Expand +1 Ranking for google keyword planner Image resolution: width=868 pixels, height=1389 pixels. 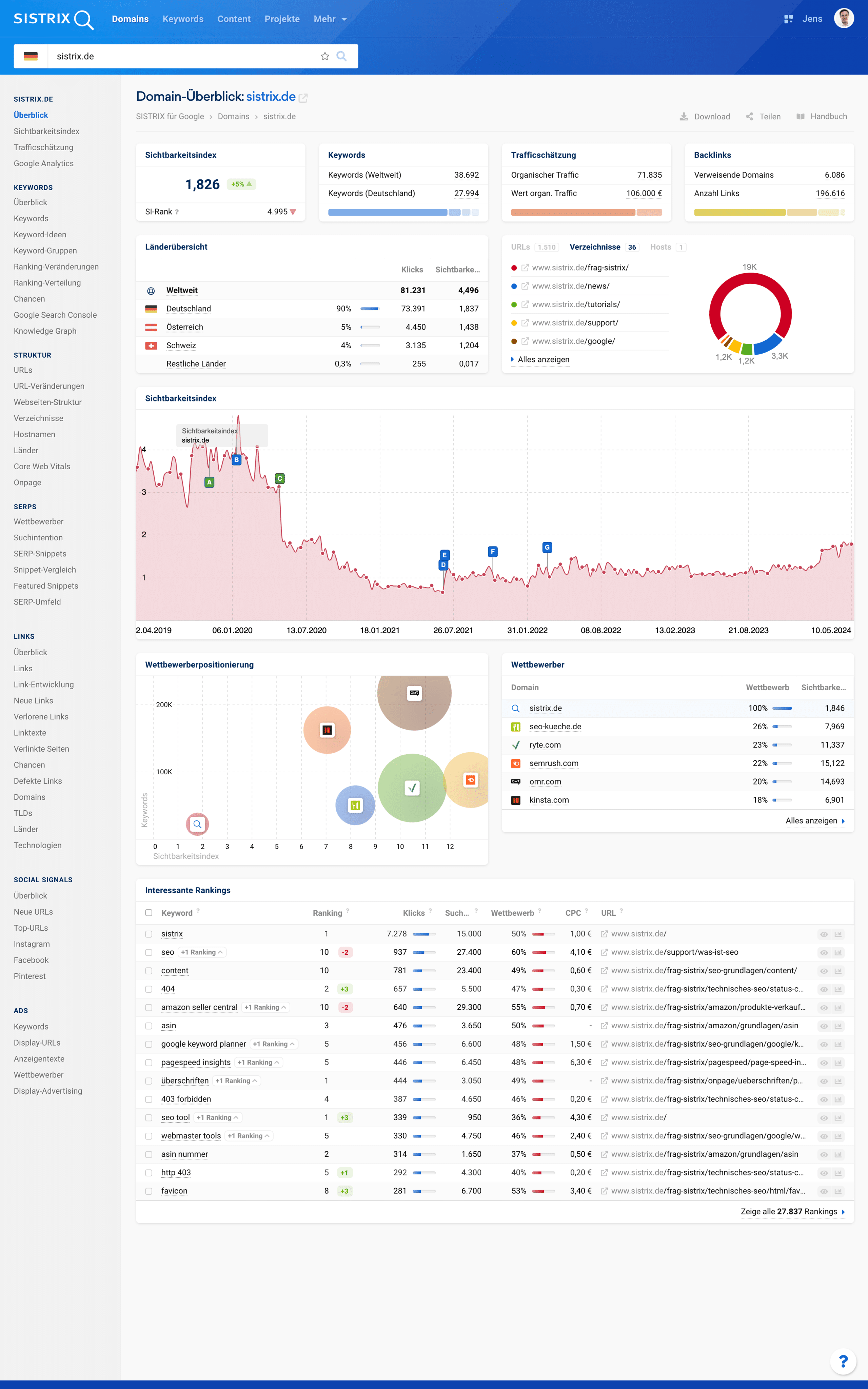[x=274, y=1044]
